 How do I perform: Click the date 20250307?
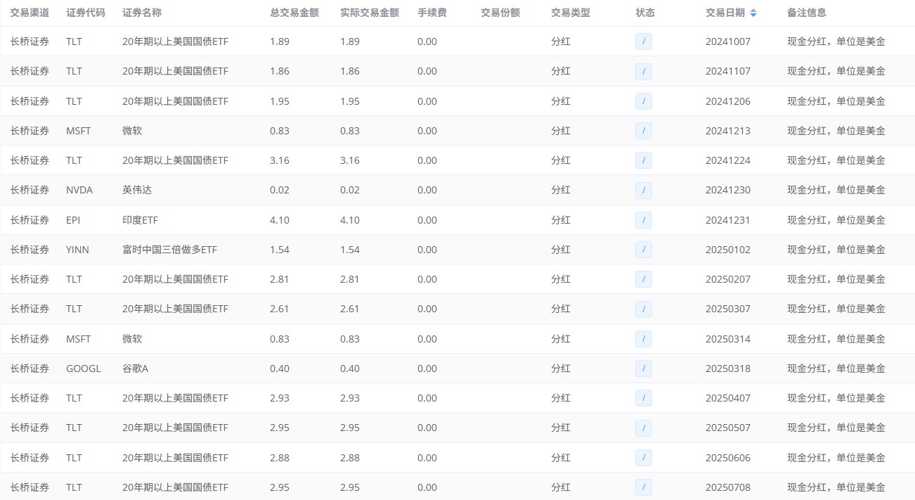click(728, 309)
